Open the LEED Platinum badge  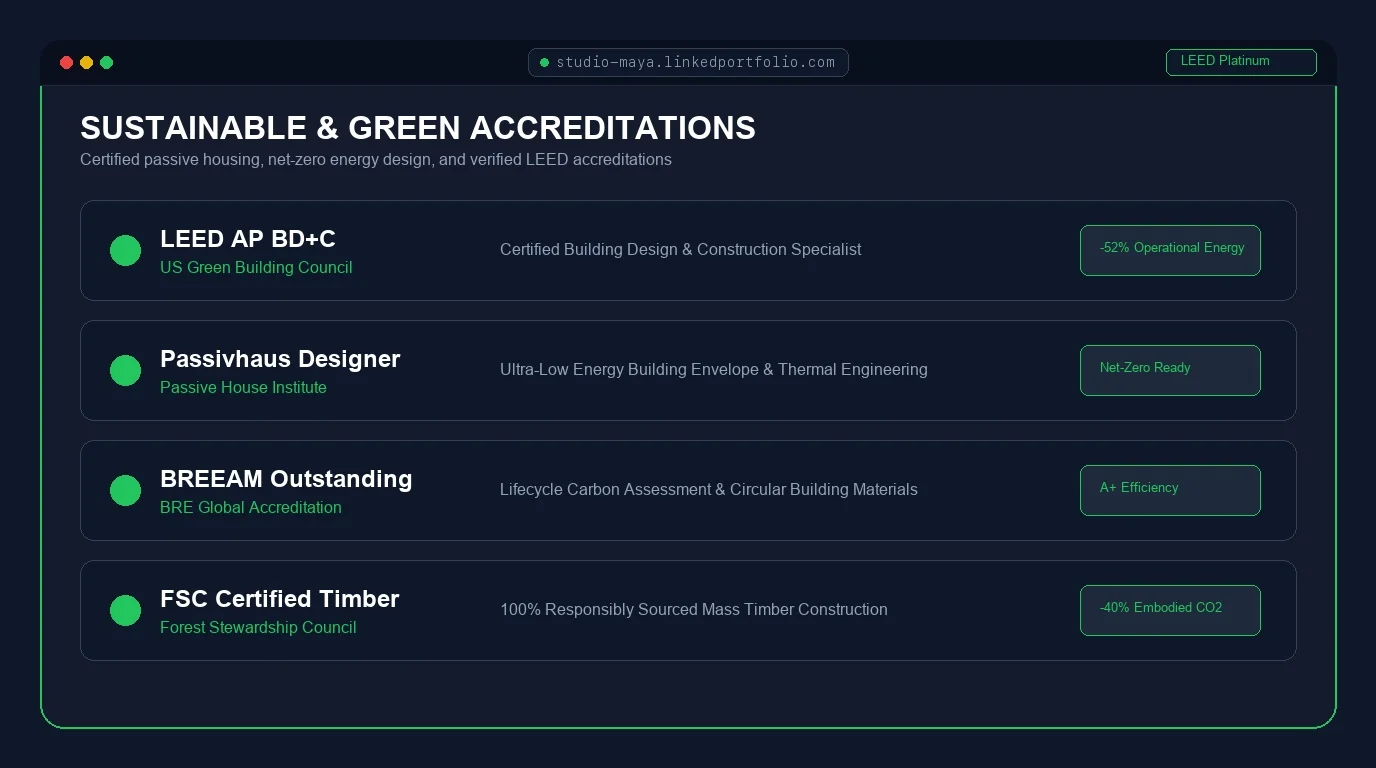click(1241, 62)
